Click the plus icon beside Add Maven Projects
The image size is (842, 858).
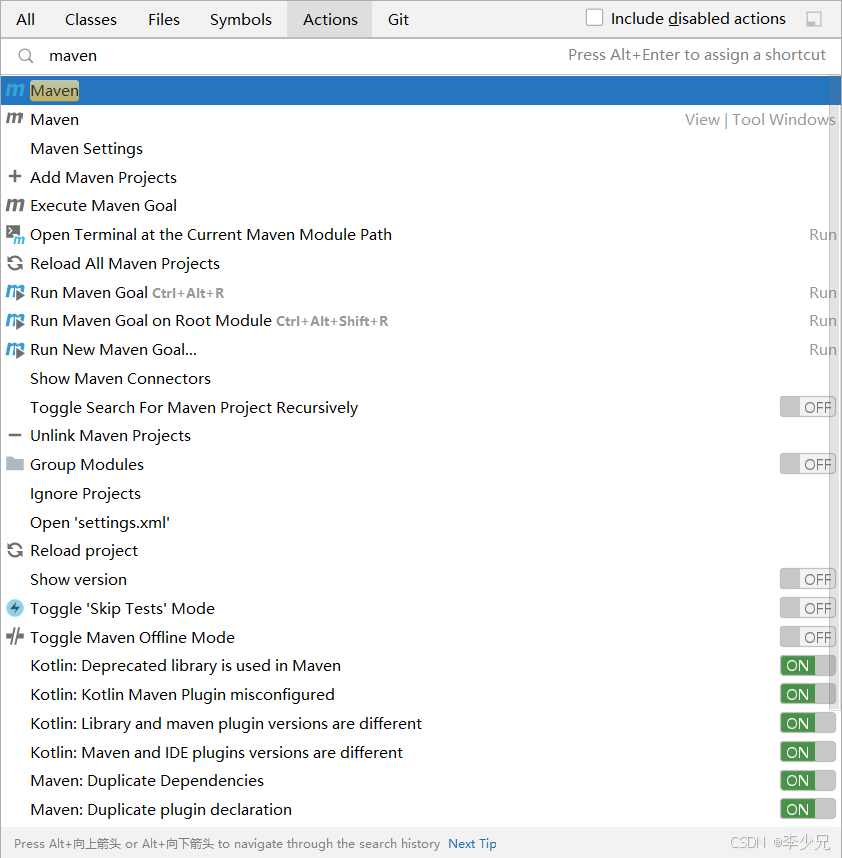click(x=15, y=177)
